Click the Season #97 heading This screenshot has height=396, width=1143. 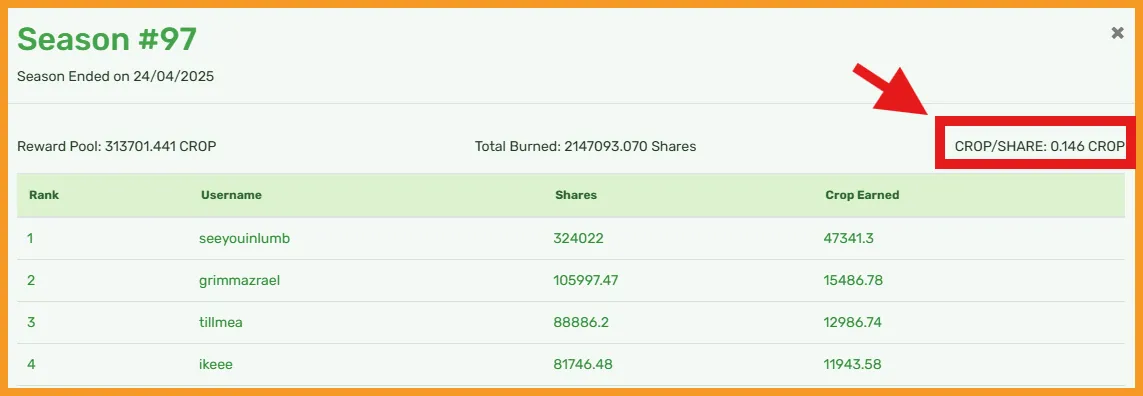107,39
